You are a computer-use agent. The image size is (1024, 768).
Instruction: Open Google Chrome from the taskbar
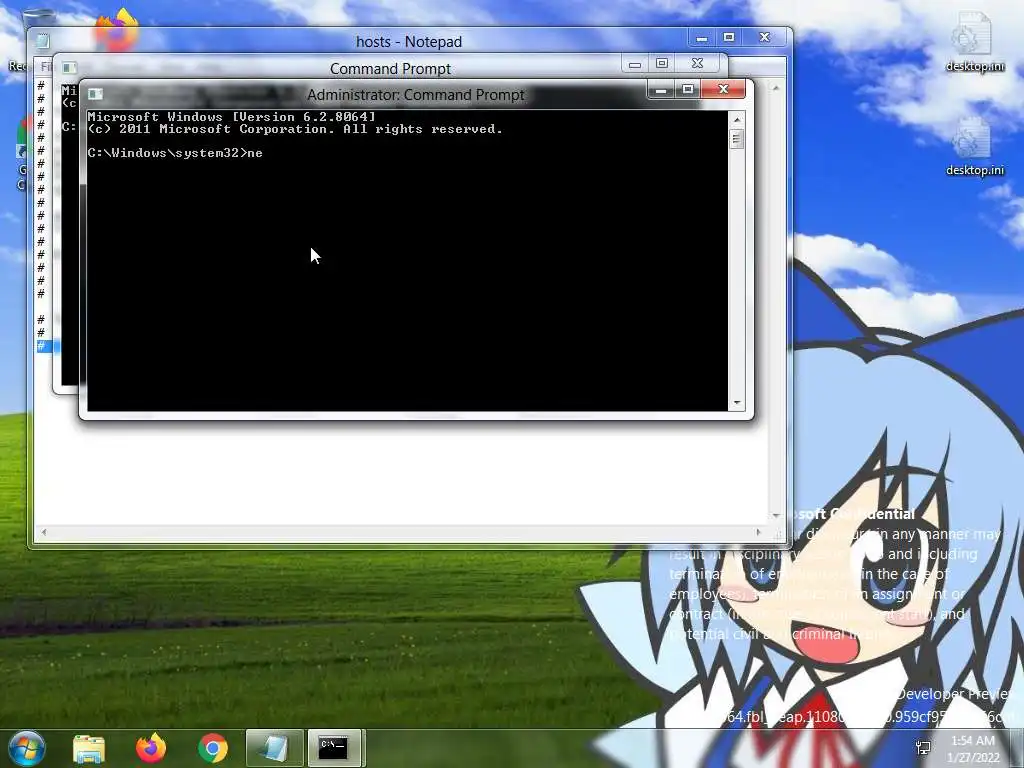(212, 748)
